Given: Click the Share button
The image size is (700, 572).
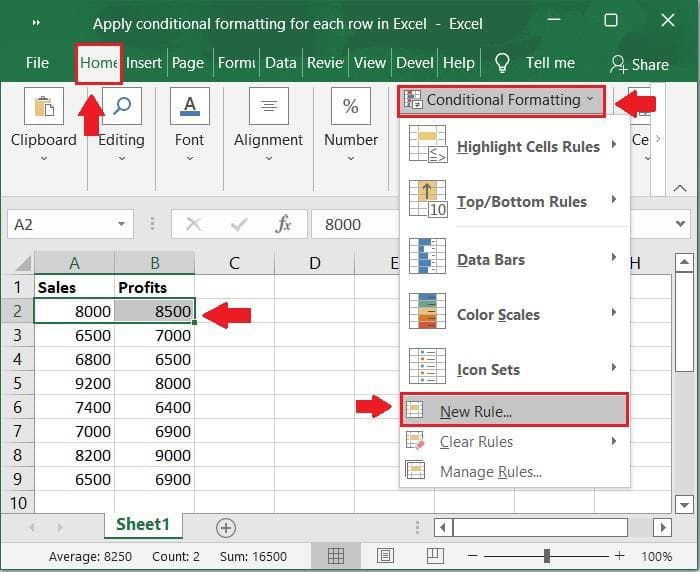Looking at the screenshot, I should pos(639,65).
